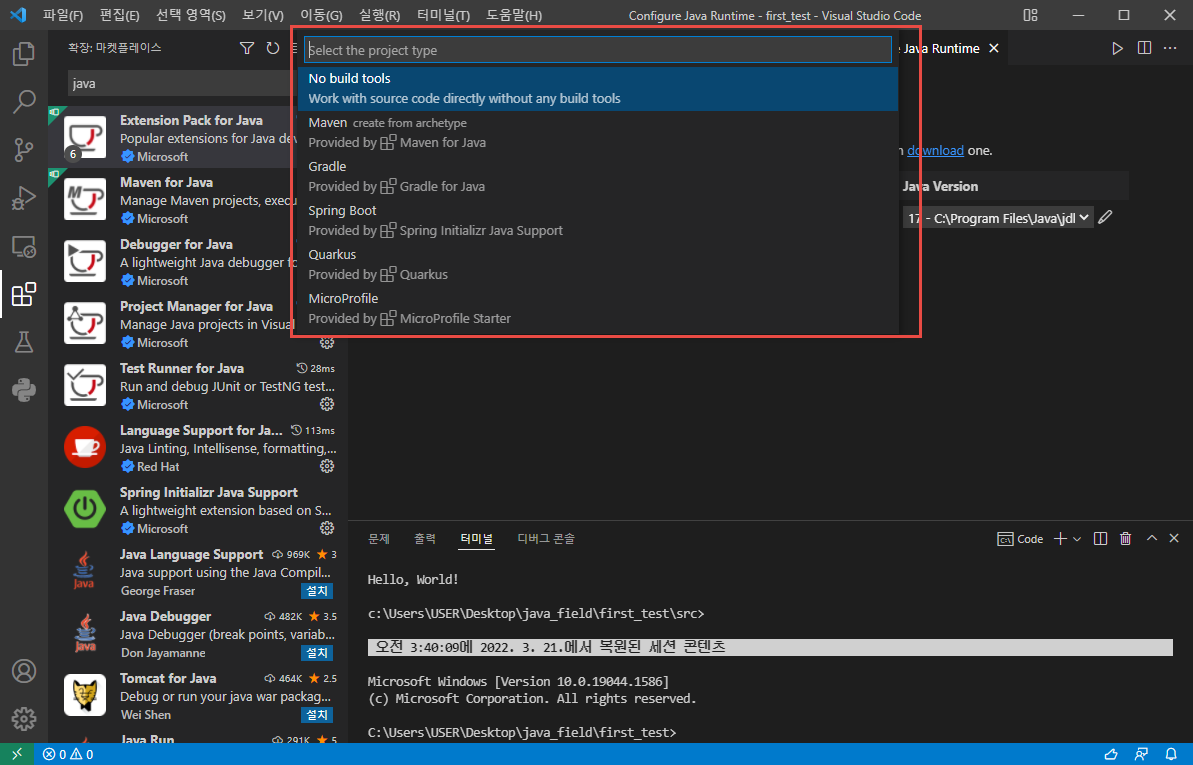Select Quarkus project type
The width and height of the screenshot is (1193, 765).
coord(597,264)
